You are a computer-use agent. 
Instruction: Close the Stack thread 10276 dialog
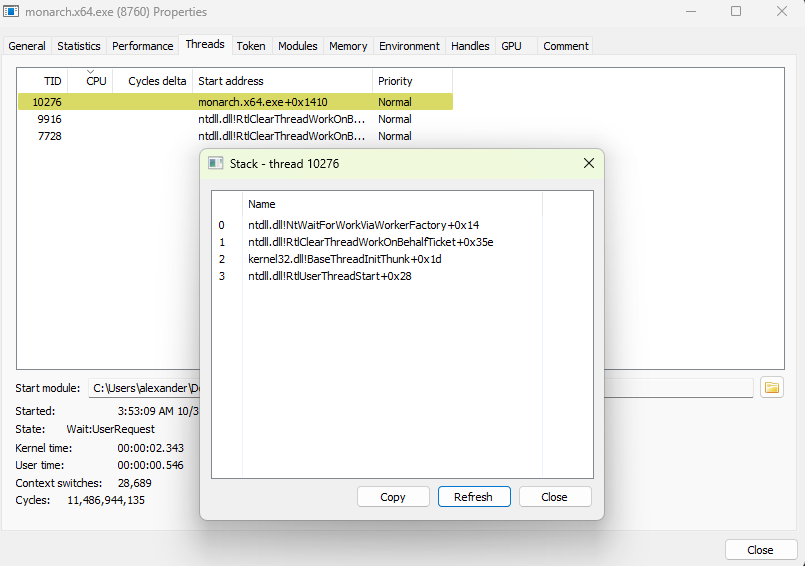tap(588, 163)
